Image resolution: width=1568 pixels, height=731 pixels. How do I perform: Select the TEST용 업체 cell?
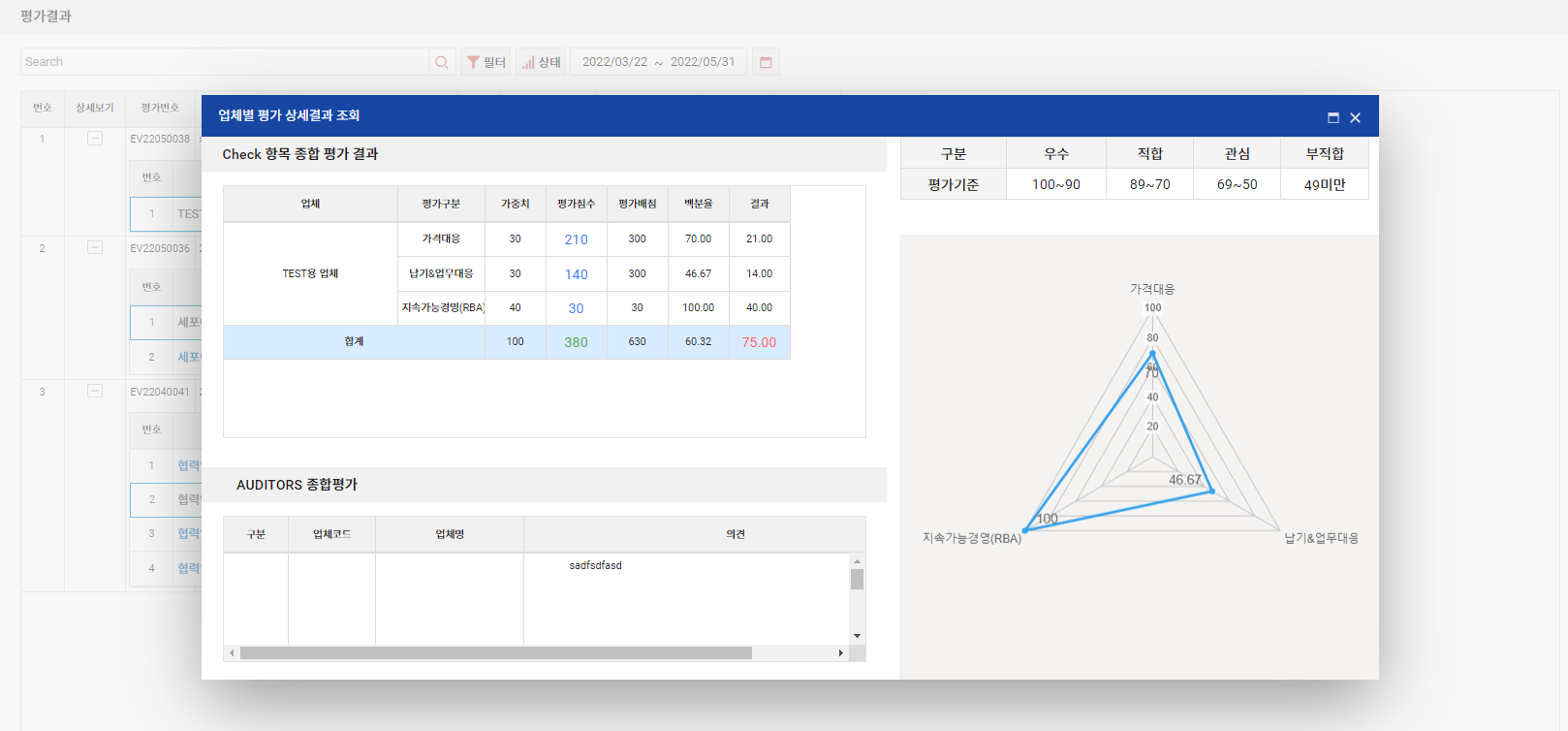(310, 273)
